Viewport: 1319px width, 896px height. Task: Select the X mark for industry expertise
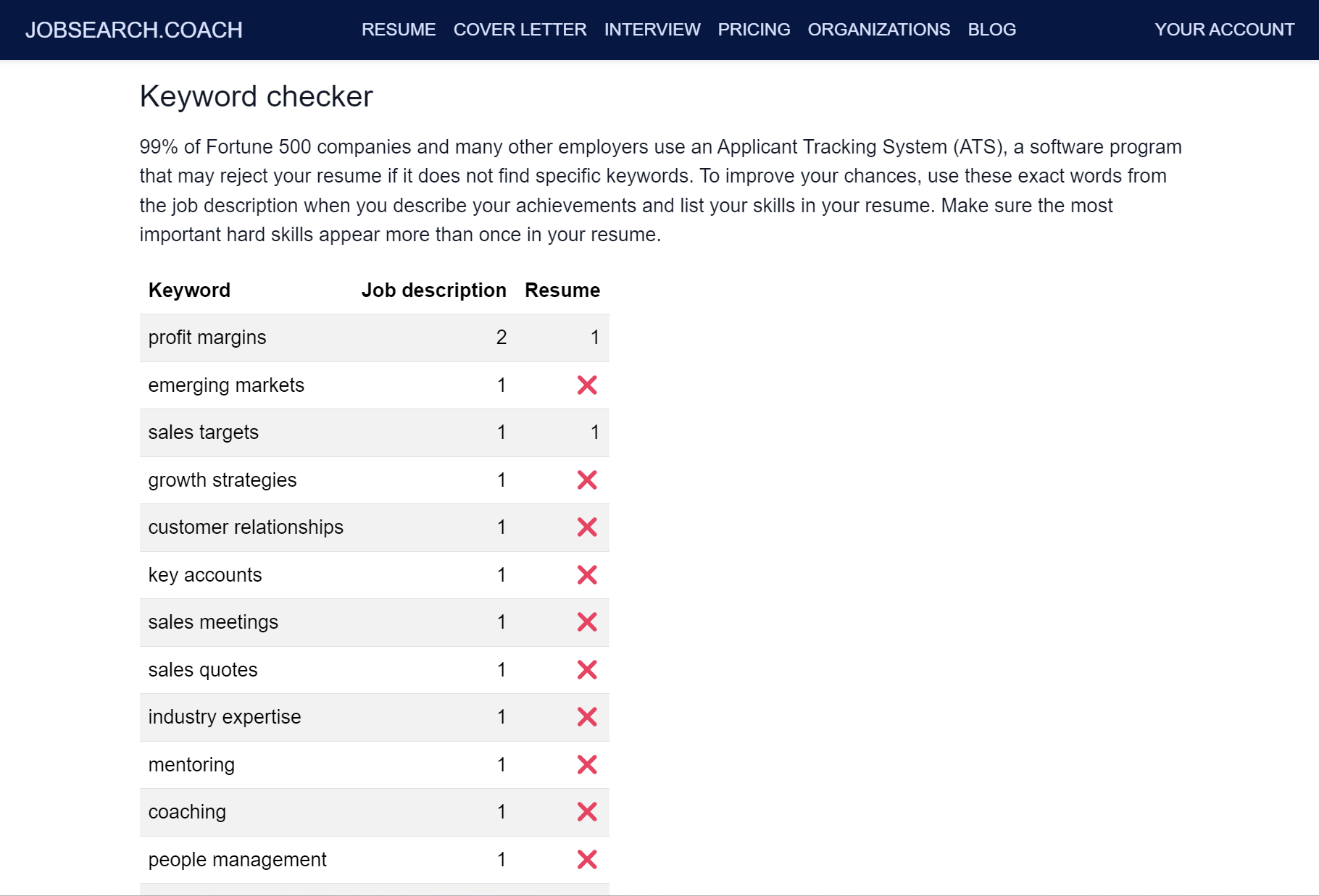click(x=587, y=717)
